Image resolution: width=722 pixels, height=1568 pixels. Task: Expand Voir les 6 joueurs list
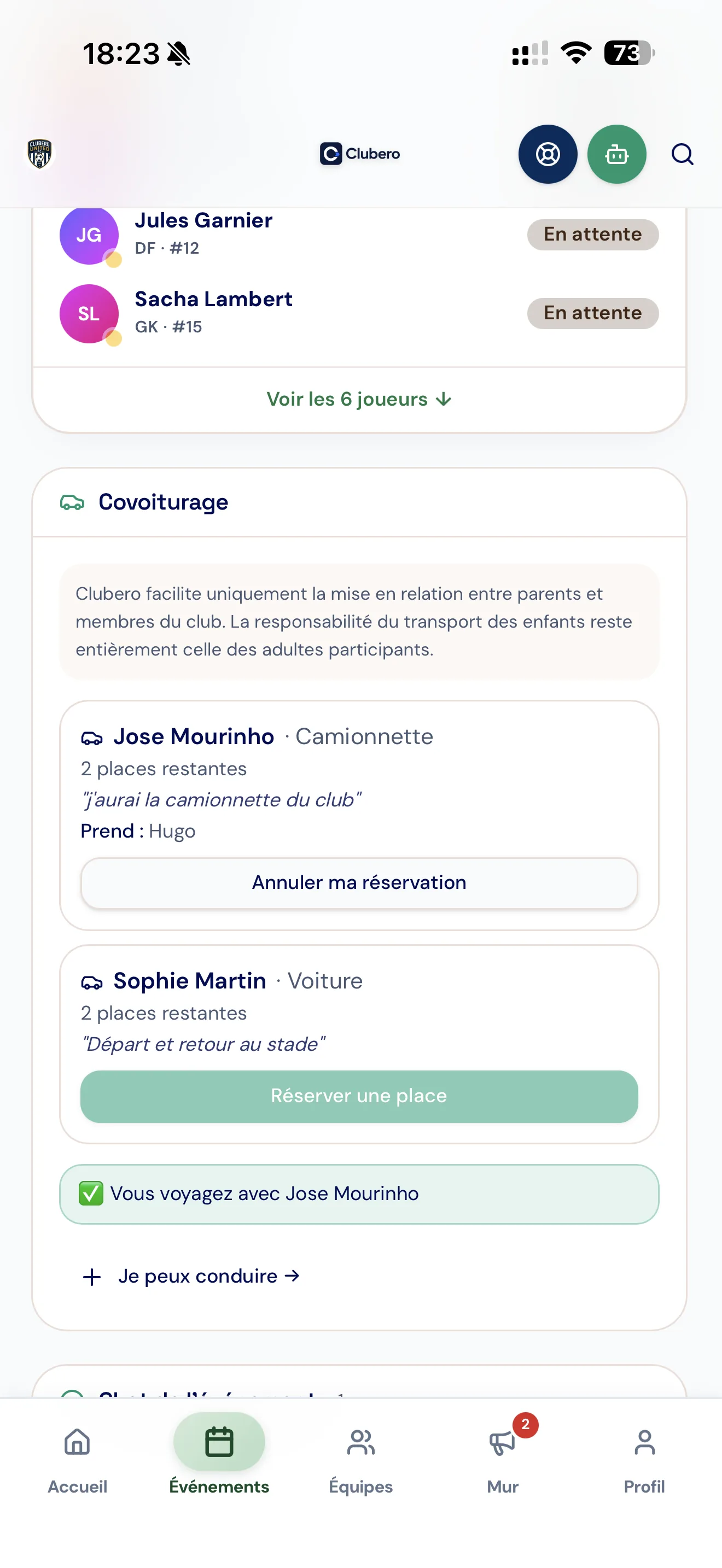359,399
